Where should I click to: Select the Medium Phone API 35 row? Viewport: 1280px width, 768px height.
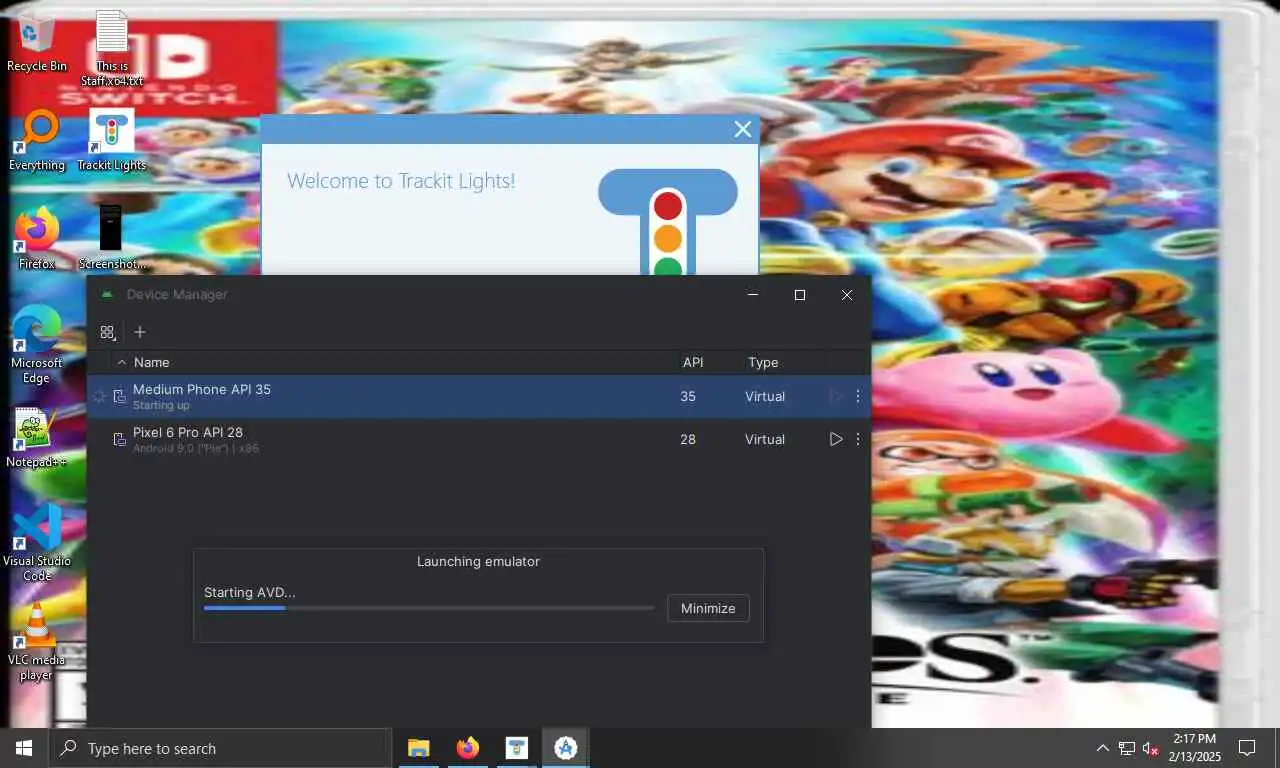(478, 397)
